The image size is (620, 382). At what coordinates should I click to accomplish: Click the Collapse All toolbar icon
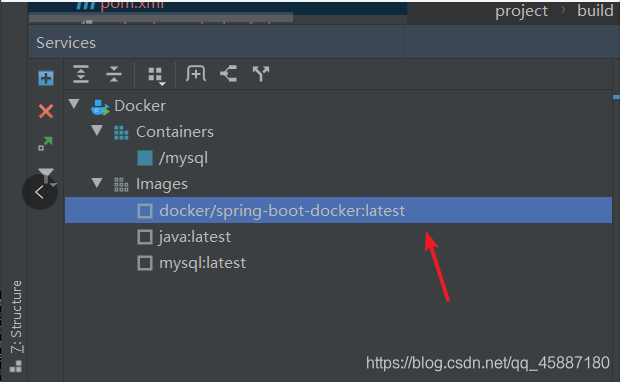(114, 74)
